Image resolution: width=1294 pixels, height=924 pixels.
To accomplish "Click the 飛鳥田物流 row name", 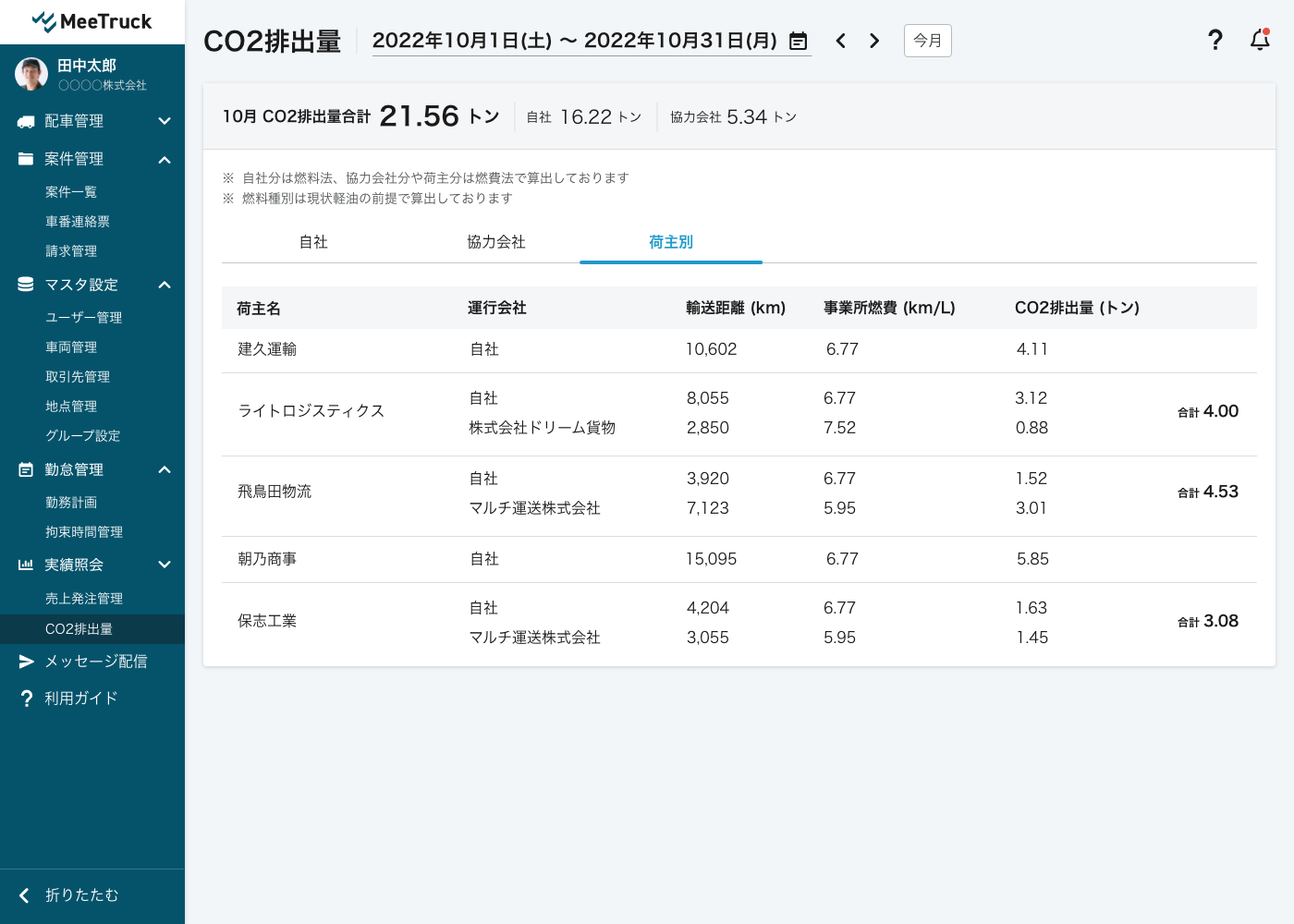I will pos(275,492).
